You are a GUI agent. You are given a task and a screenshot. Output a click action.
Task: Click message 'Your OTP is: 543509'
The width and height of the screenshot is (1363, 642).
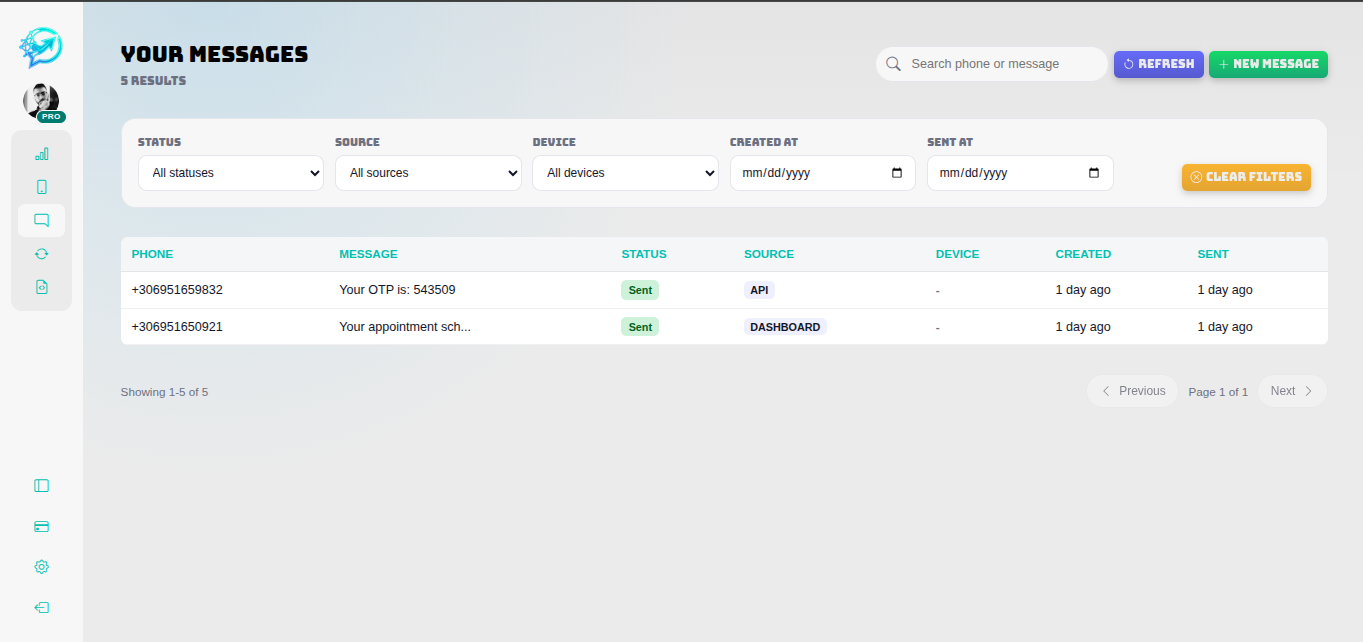pyautogui.click(x=397, y=290)
